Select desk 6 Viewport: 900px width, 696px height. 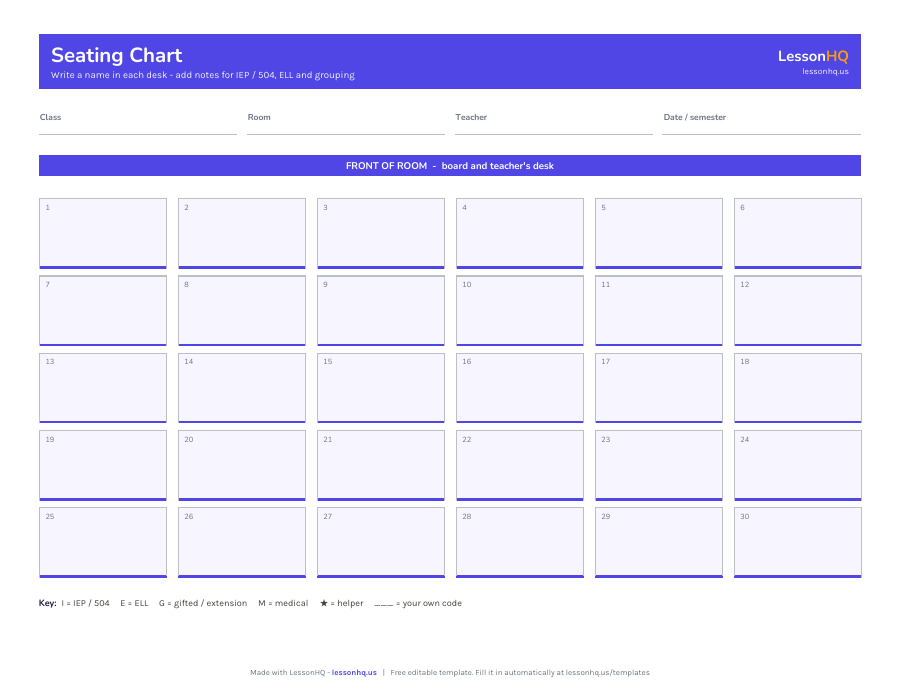tap(797, 234)
